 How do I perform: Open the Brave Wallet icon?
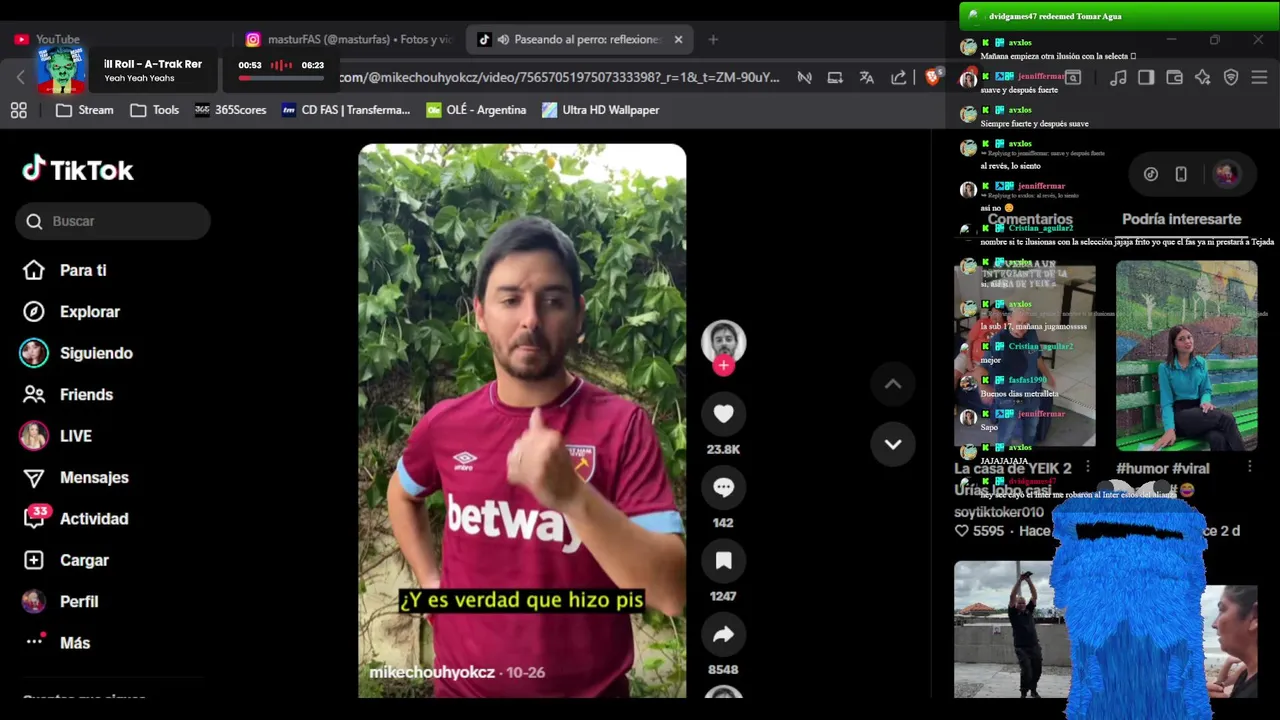pyautogui.click(x=1175, y=77)
